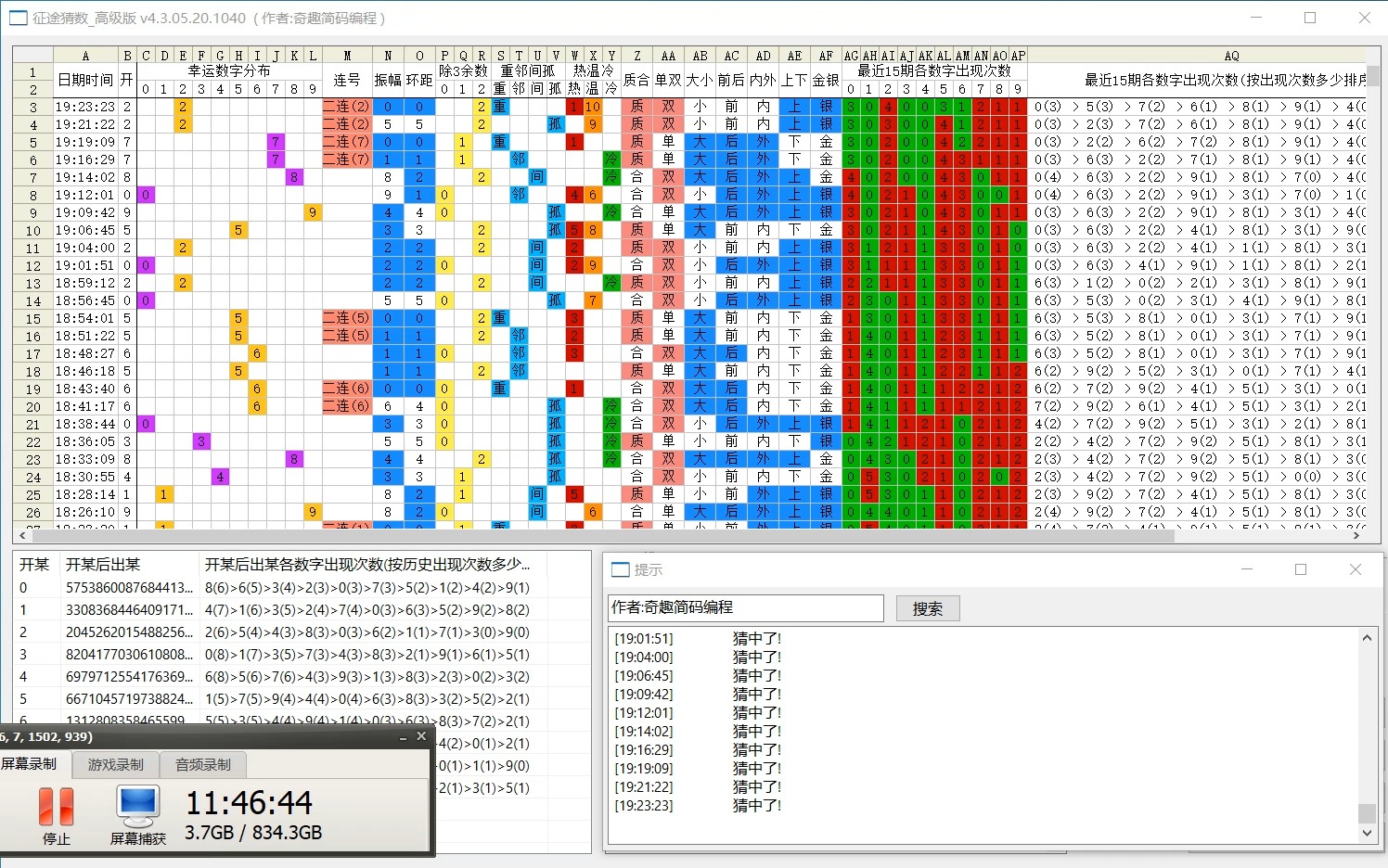The image size is (1388, 868).
Task: Click the spreadsheet horizontal scroll left arrow
Action: click(22, 535)
